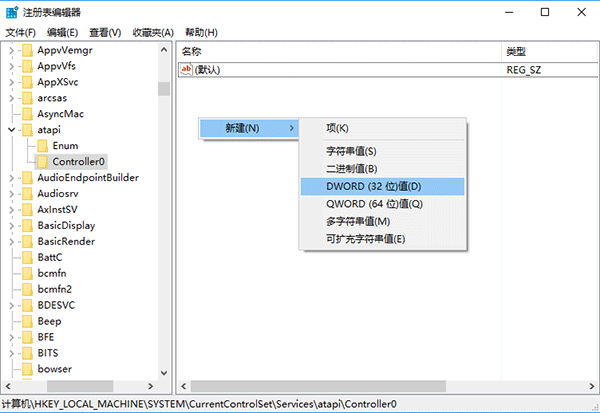The image size is (600, 413).
Task: Click the atapi folder icon
Action: 28,130
